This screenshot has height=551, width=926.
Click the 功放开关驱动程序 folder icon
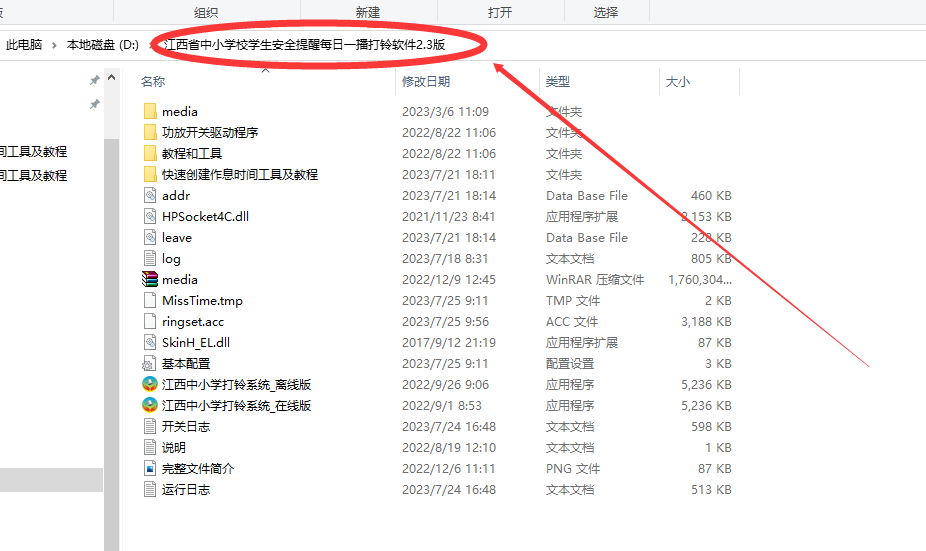[x=150, y=132]
